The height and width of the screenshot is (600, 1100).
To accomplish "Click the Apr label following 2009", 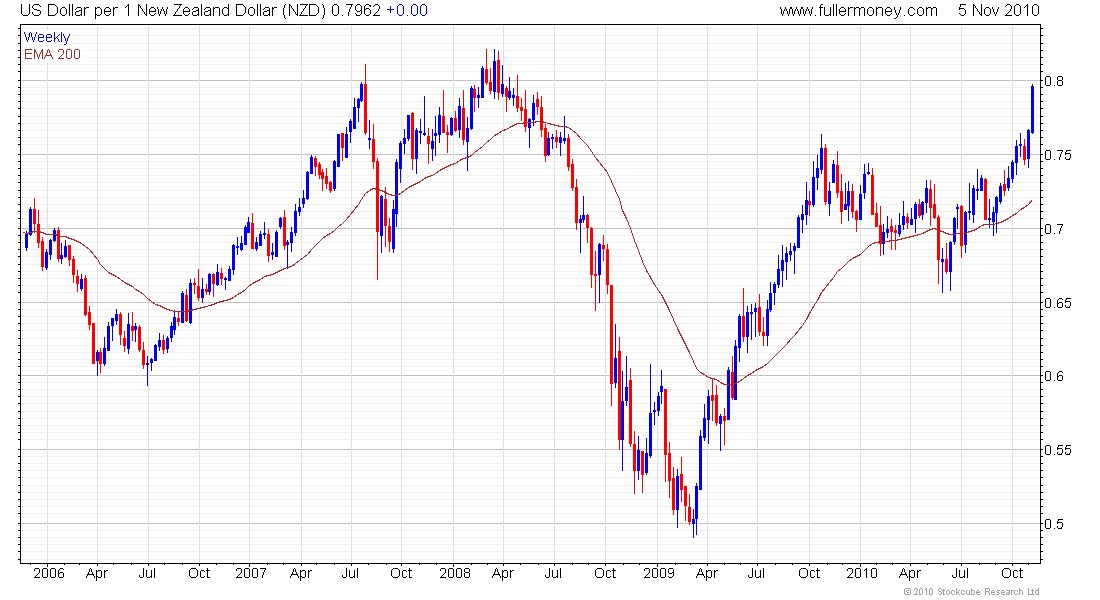I will tap(706, 574).
